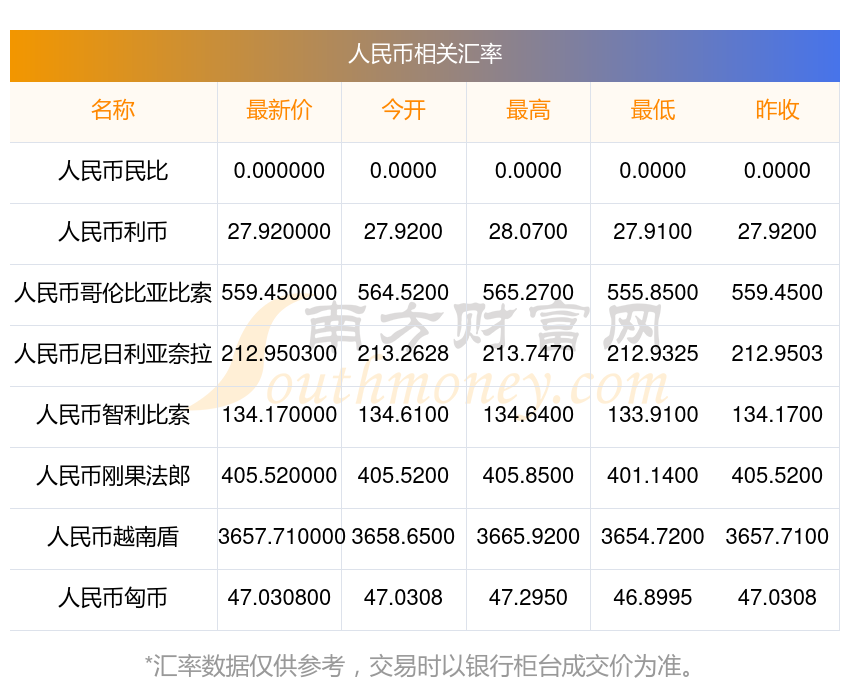Click the 212.9325 lowest price value
This screenshot has width=850, height=698.
(653, 354)
